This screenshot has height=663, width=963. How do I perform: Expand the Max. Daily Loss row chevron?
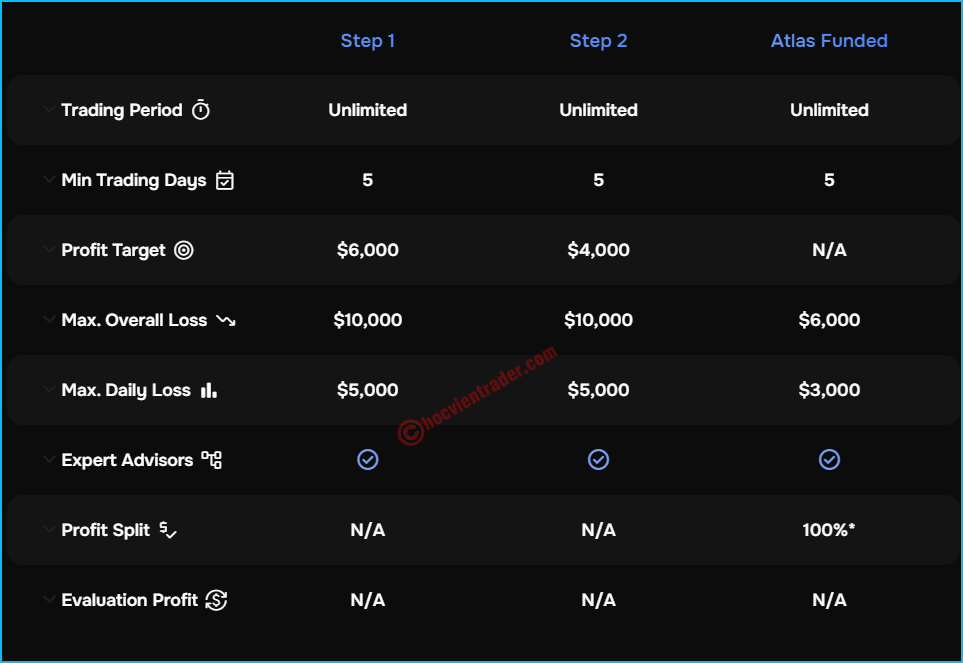click(49, 390)
